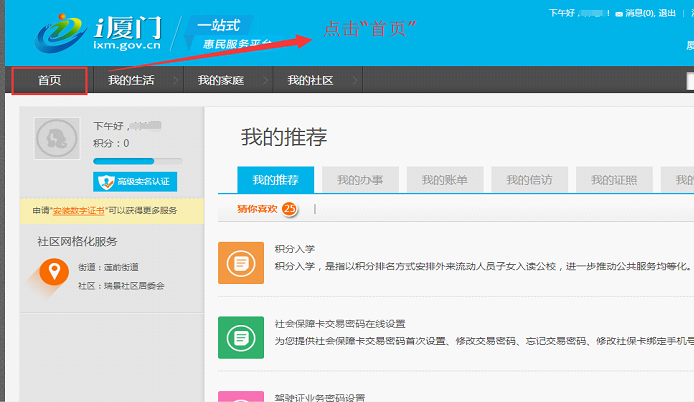Open the orange 积分入学 service icon

click(240, 263)
